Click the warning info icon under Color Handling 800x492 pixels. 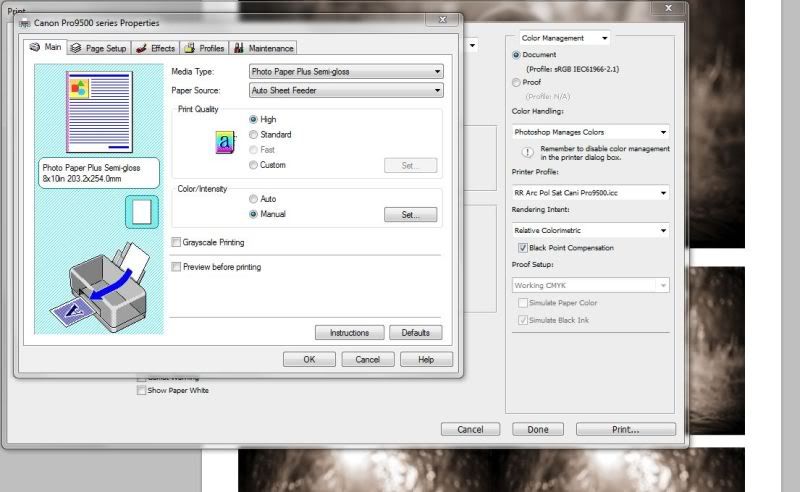(x=527, y=152)
